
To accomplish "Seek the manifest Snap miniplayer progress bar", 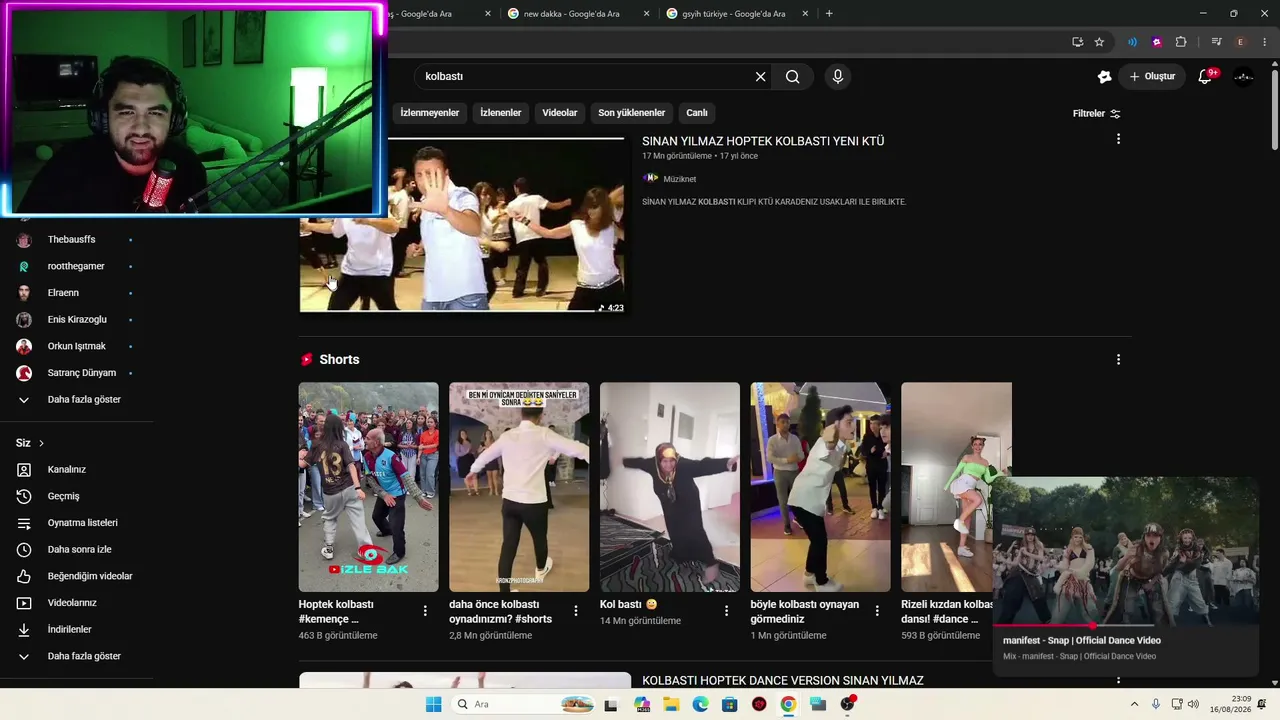I will click(1125, 626).
